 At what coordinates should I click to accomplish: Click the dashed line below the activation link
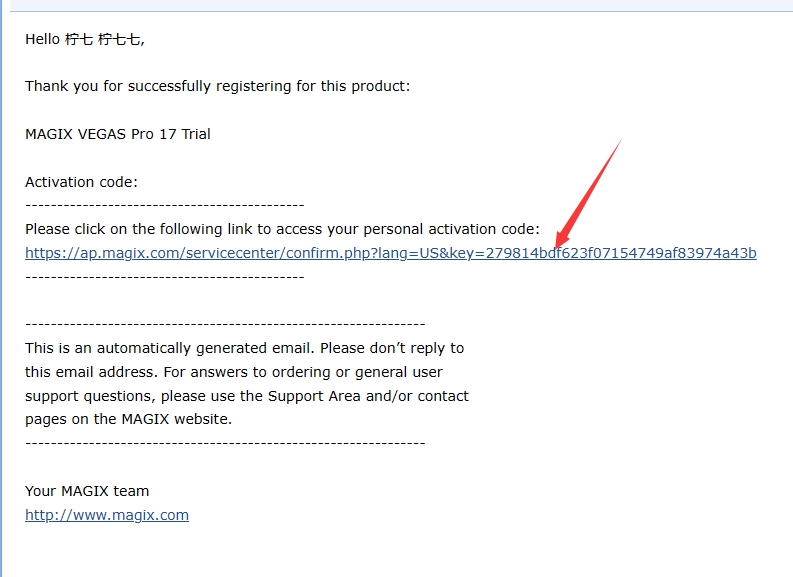(165, 277)
